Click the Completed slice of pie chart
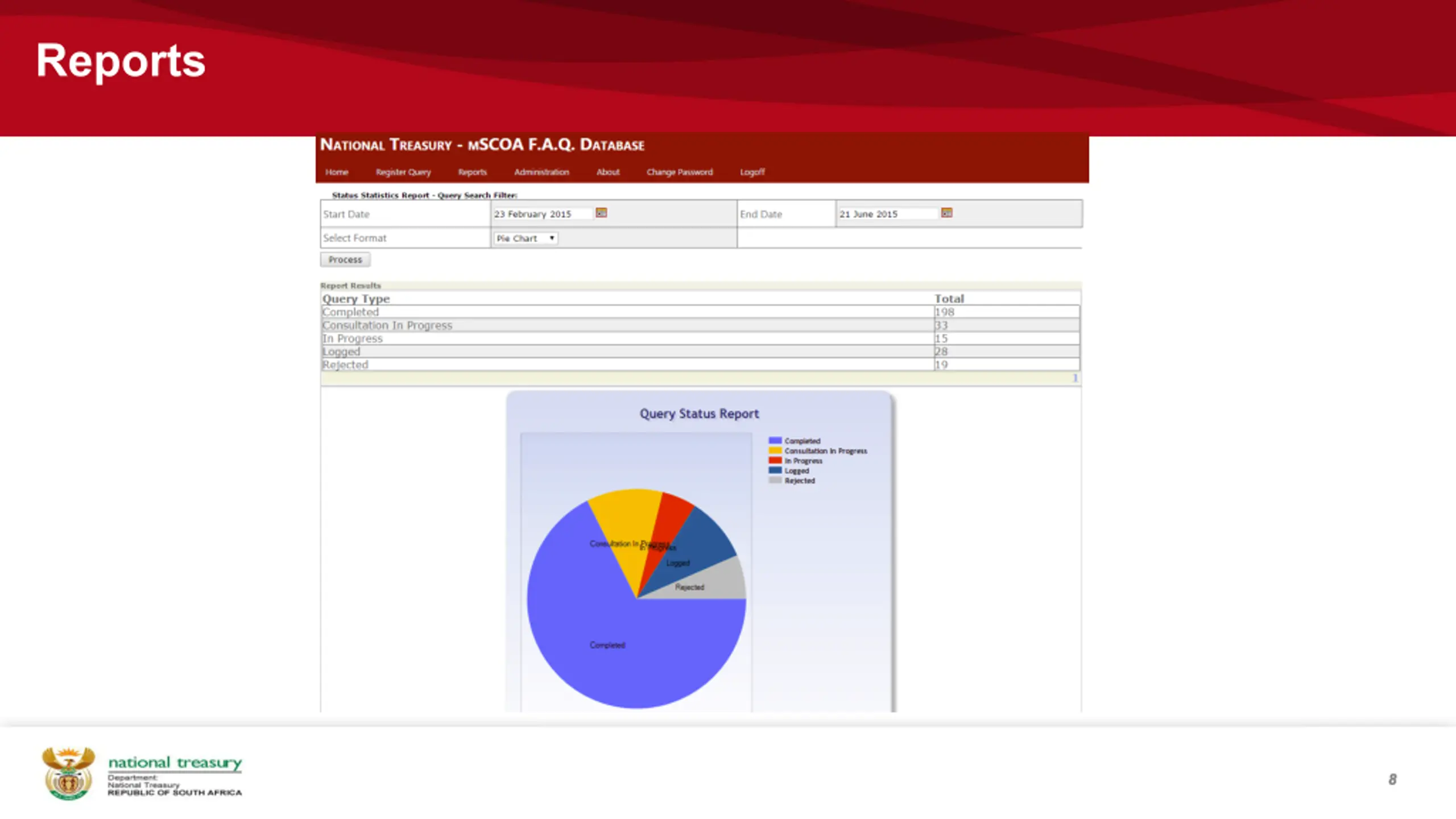This screenshot has height=819, width=1456. (x=607, y=645)
